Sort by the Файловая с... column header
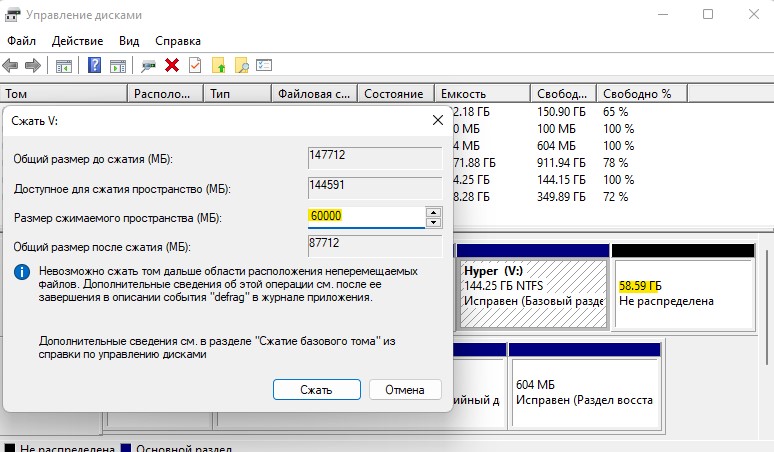 coord(314,93)
